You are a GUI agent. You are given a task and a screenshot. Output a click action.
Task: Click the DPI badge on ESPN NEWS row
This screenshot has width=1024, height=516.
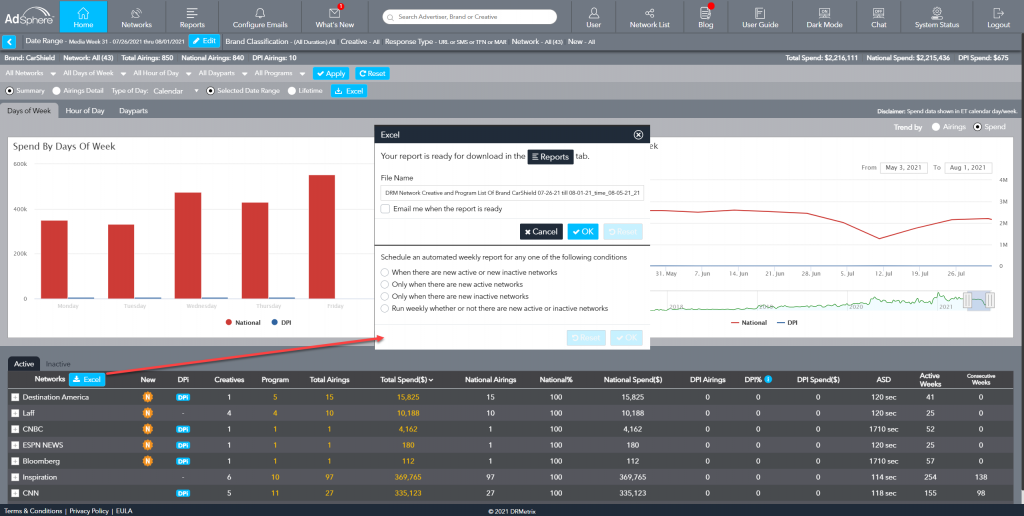tap(183, 445)
